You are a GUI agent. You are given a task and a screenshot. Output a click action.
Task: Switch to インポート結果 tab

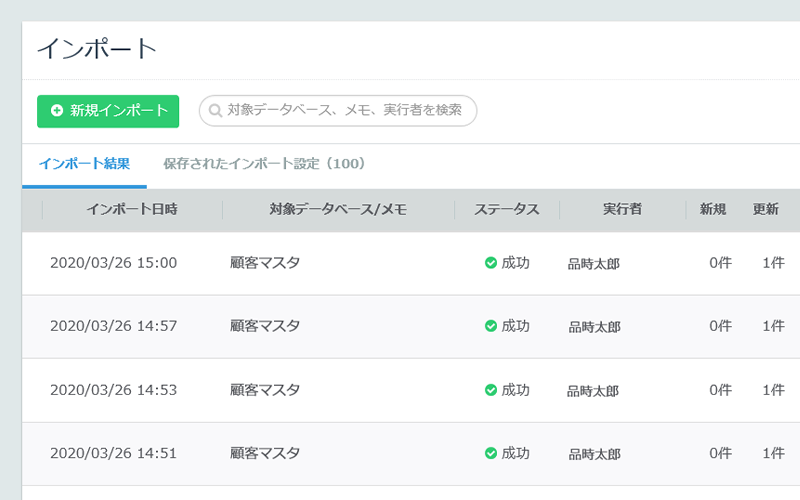pyautogui.click(x=85, y=164)
